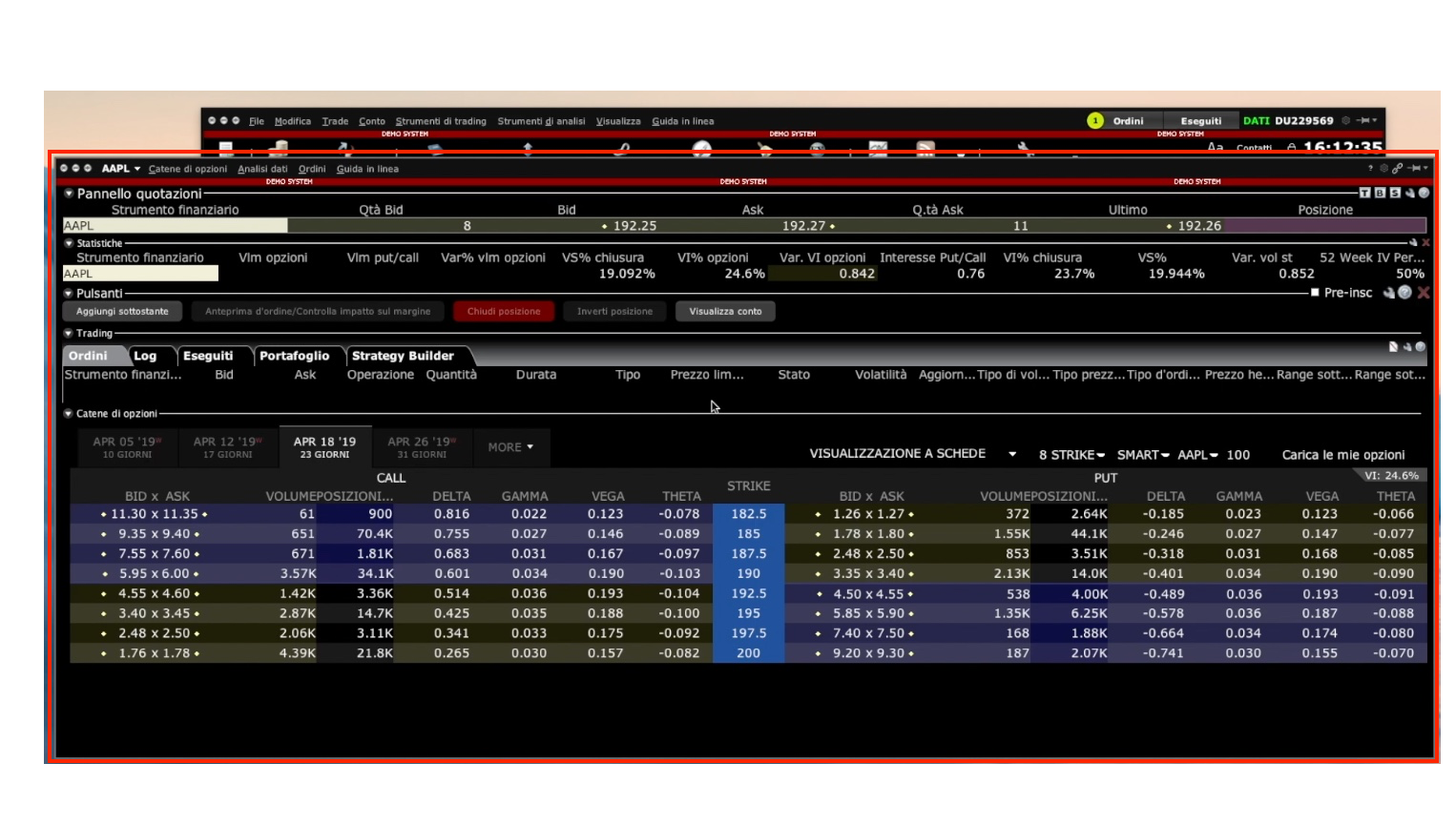Open gear settings in main window title bar

(1346, 120)
